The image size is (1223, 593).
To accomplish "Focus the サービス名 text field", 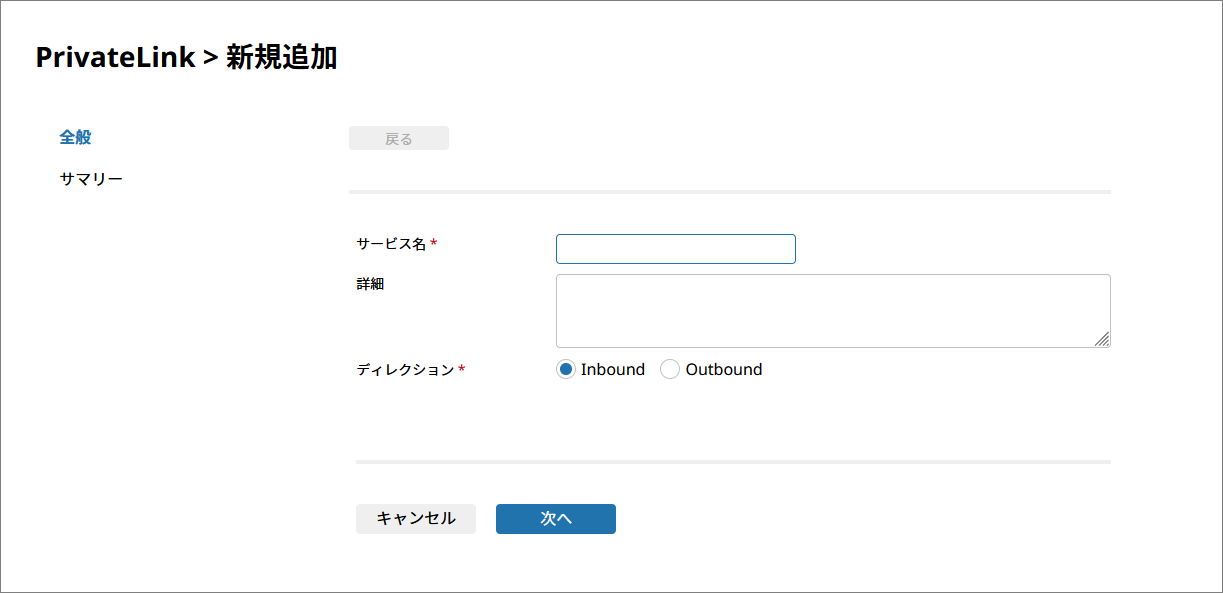I will [x=675, y=249].
